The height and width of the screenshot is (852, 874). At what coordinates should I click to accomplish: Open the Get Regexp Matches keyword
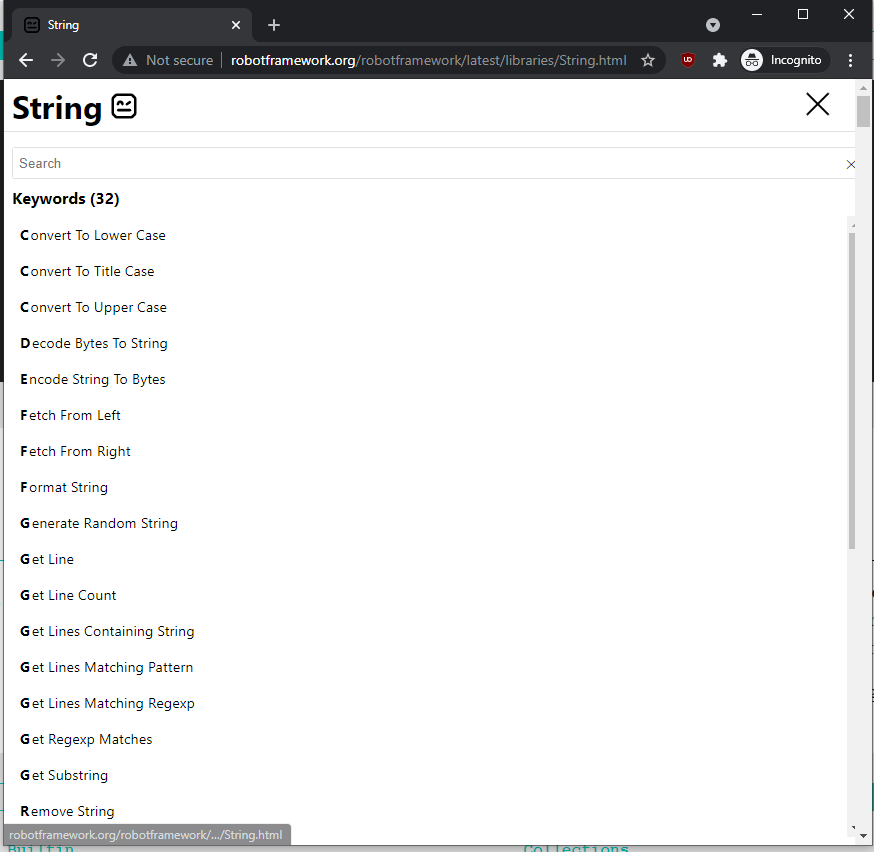coord(86,739)
